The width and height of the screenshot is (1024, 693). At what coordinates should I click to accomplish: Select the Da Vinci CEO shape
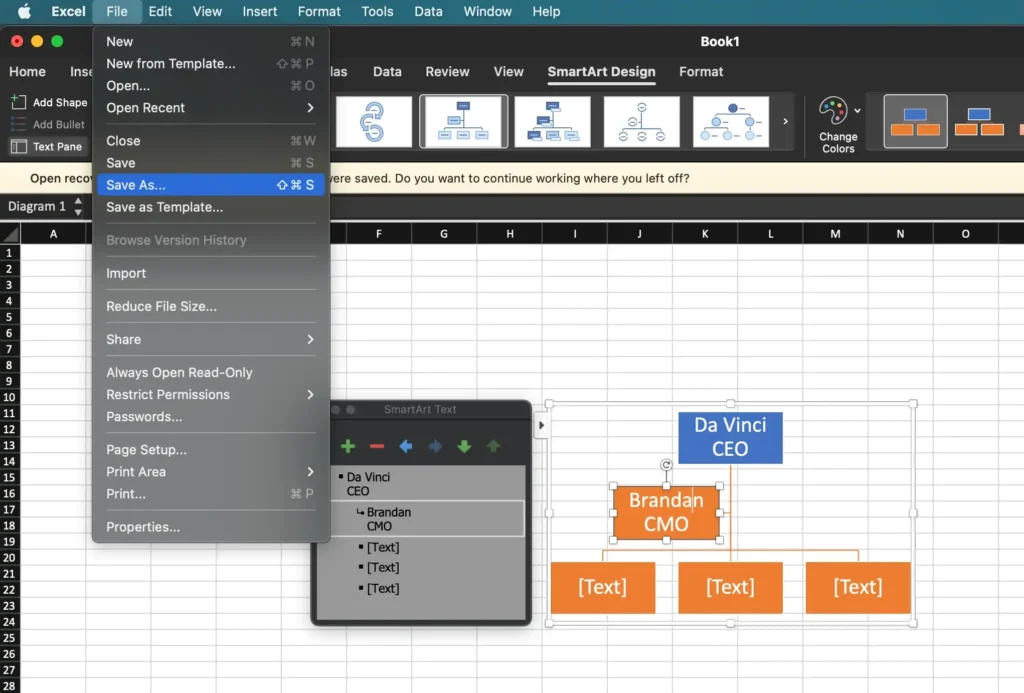point(730,438)
